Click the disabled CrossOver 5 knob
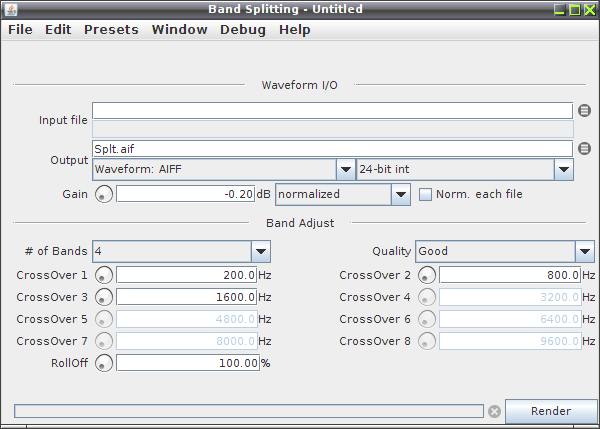The height and width of the screenshot is (429, 600). coord(104,319)
